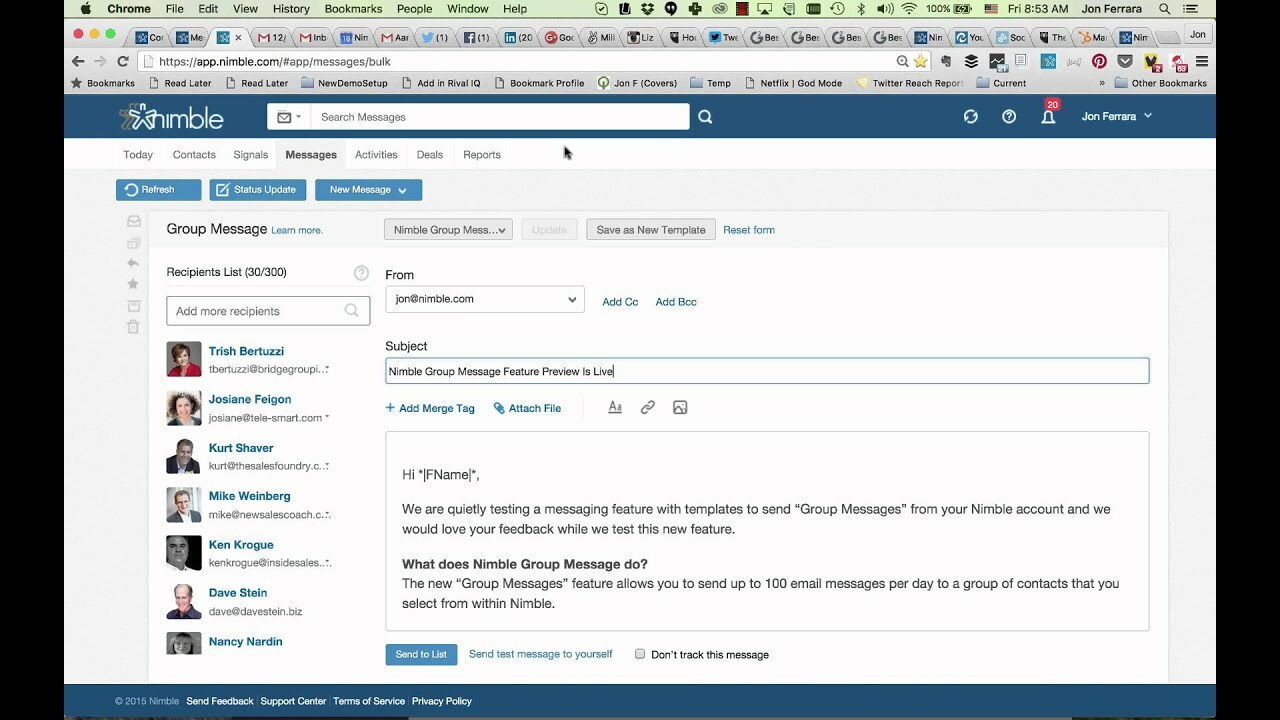Select Trish Bertuzzi's profile thumbnail
1280x720 pixels.
pyautogui.click(x=183, y=360)
